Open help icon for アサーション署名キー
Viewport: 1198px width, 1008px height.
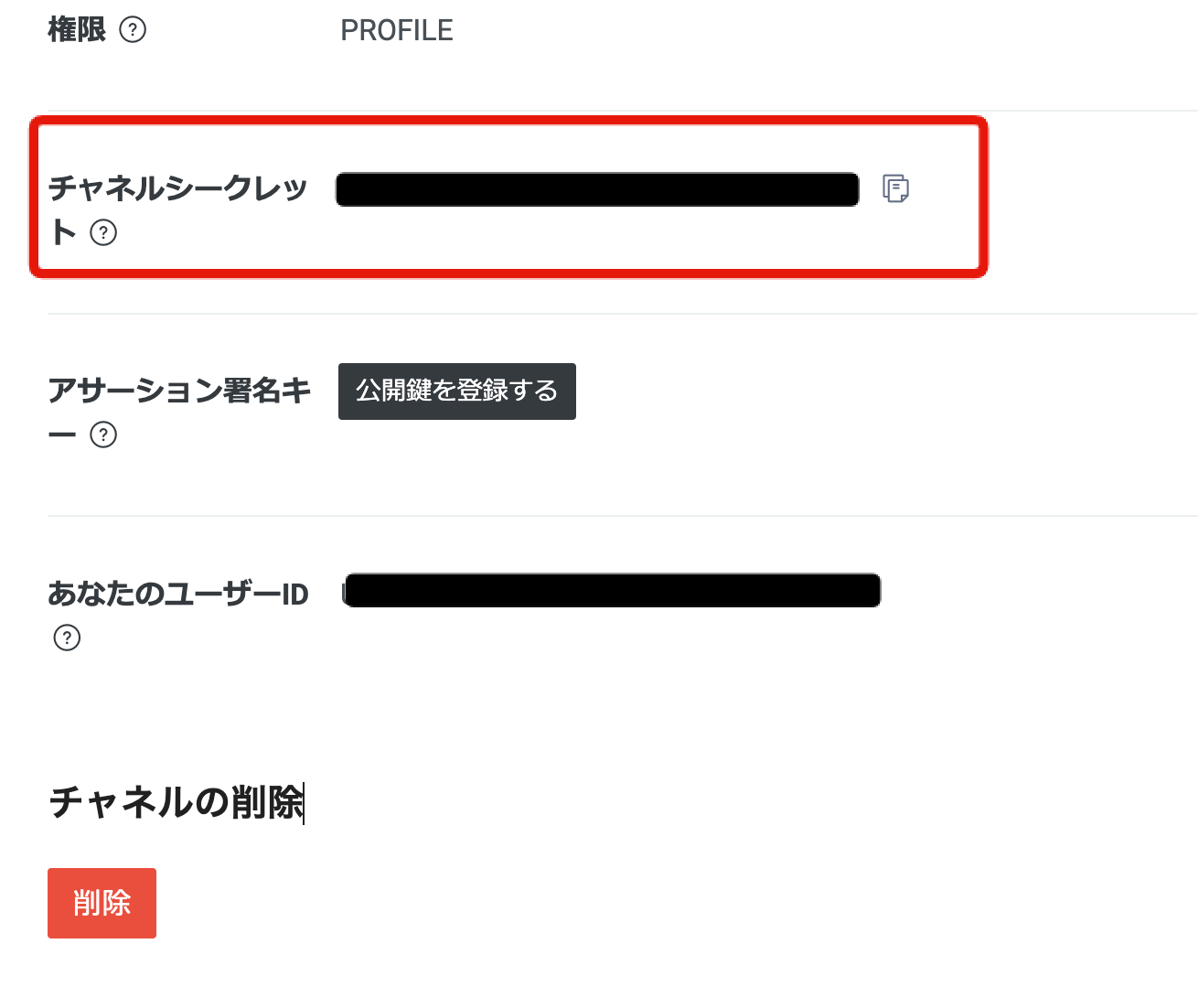pyautogui.click(x=103, y=434)
